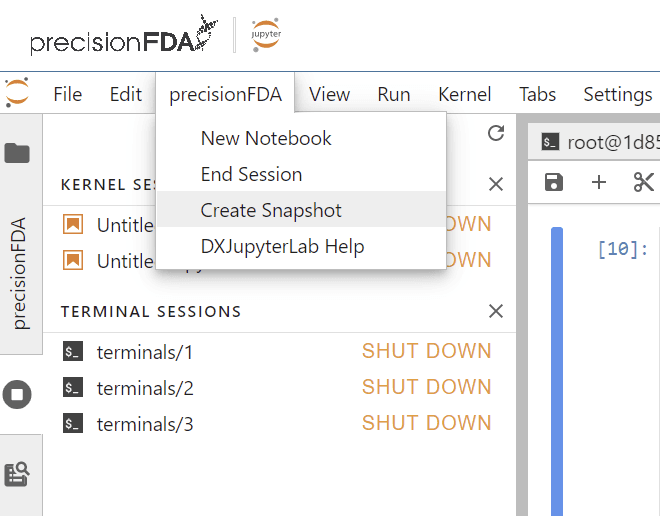Close all kernel sessions X
Viewport: 660px width, 516px height.
(495, 184)
